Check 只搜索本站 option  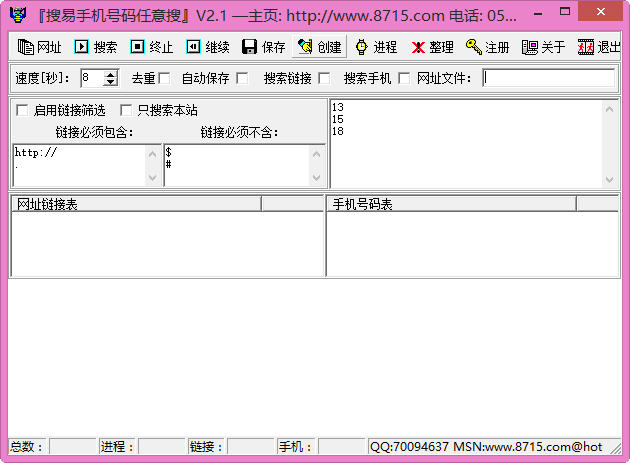coord(126,110)
